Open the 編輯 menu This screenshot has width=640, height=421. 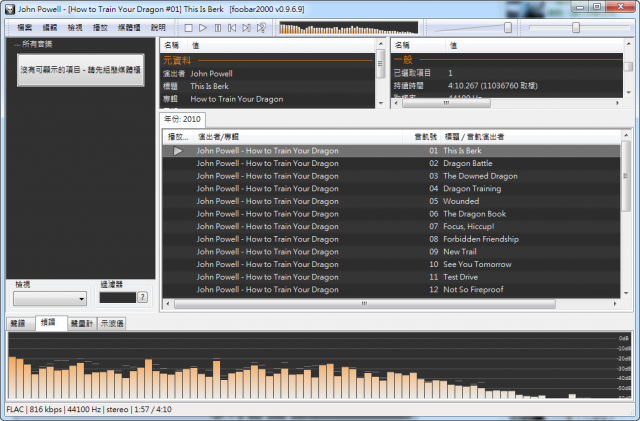pos(50,28)
